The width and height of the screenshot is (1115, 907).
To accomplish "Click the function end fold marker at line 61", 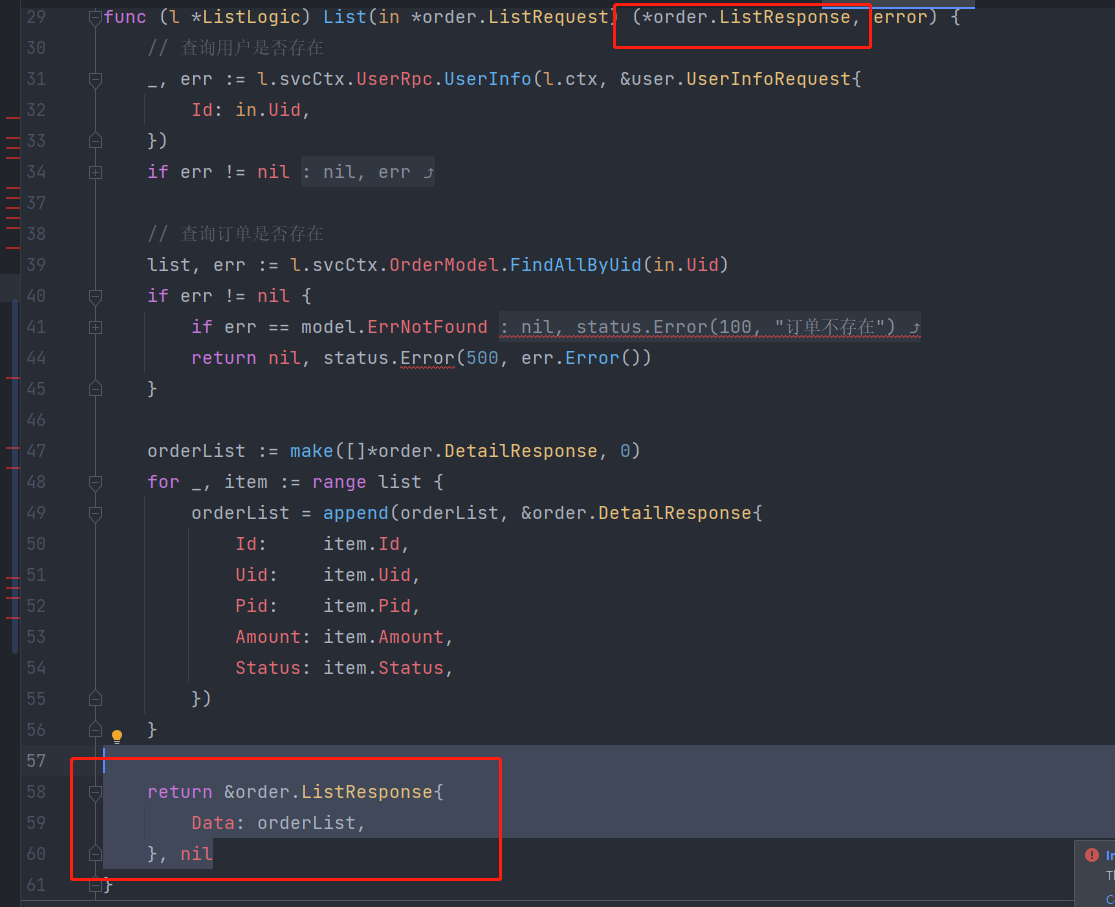I will coord(95,885).
